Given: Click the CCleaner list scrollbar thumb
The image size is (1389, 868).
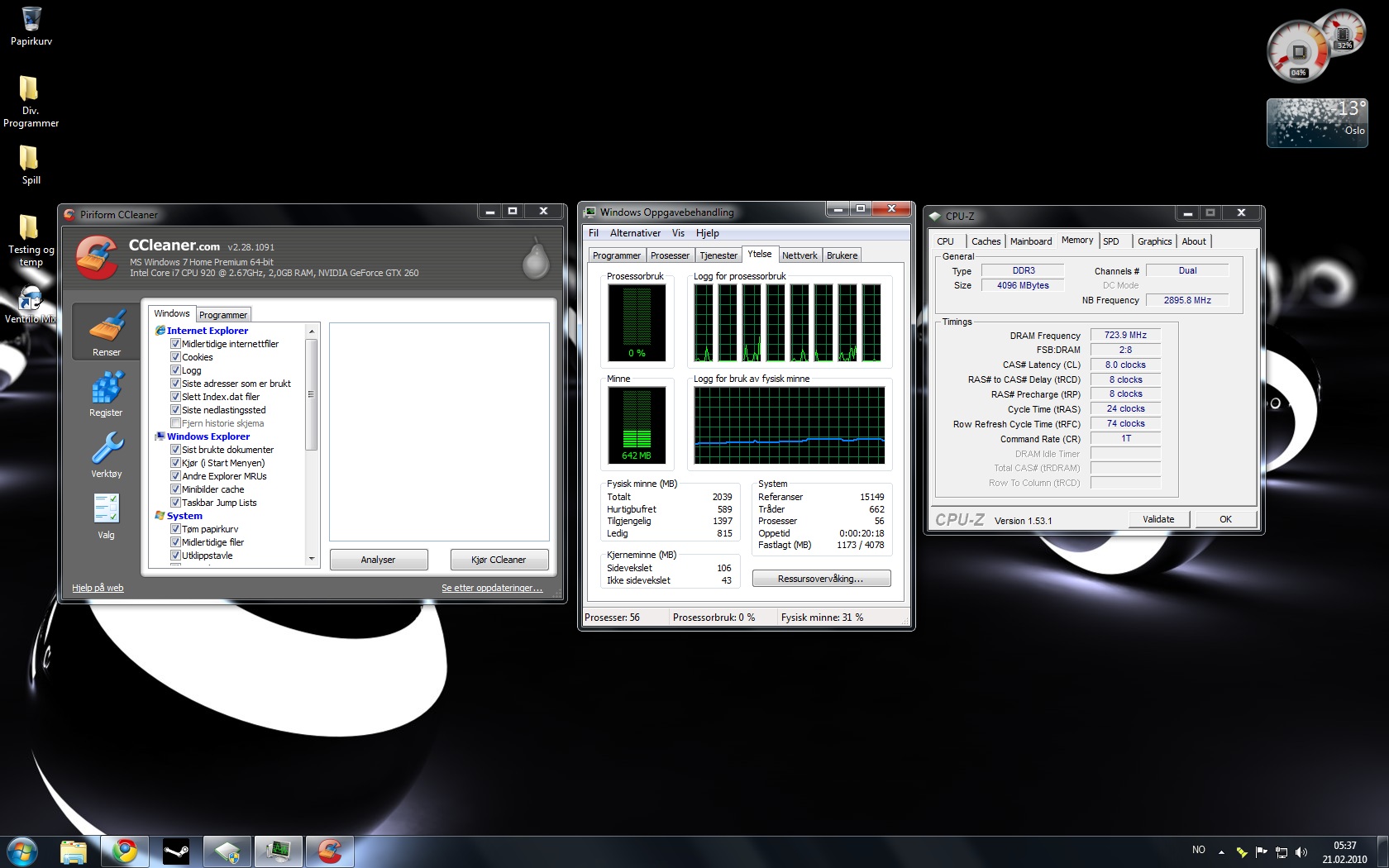Looking at the screenshot, I should click(312, 394).
